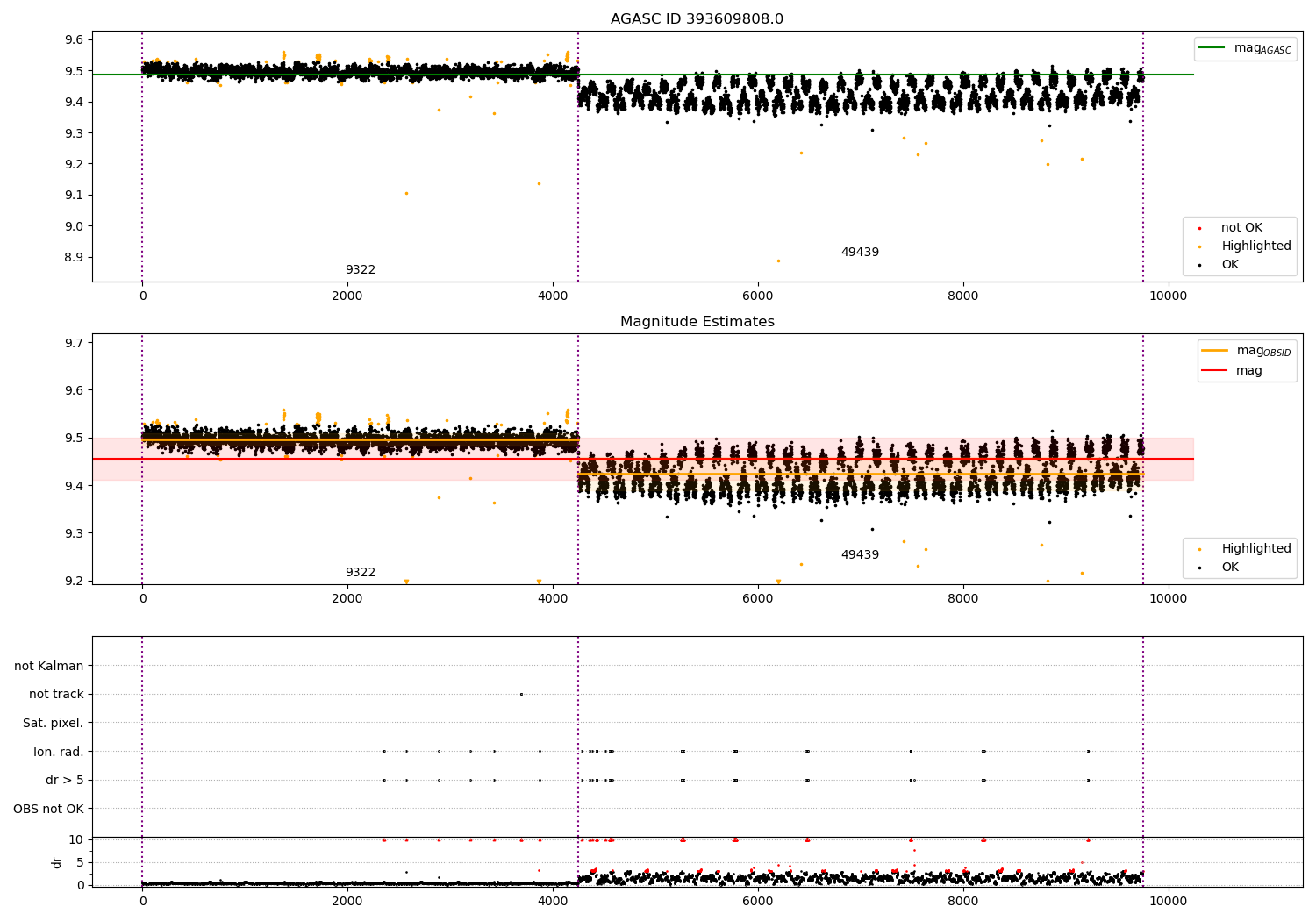Click the '6000' x-tick under the top plot
This screenshot has height=921, width=1316.
point(758,296)
